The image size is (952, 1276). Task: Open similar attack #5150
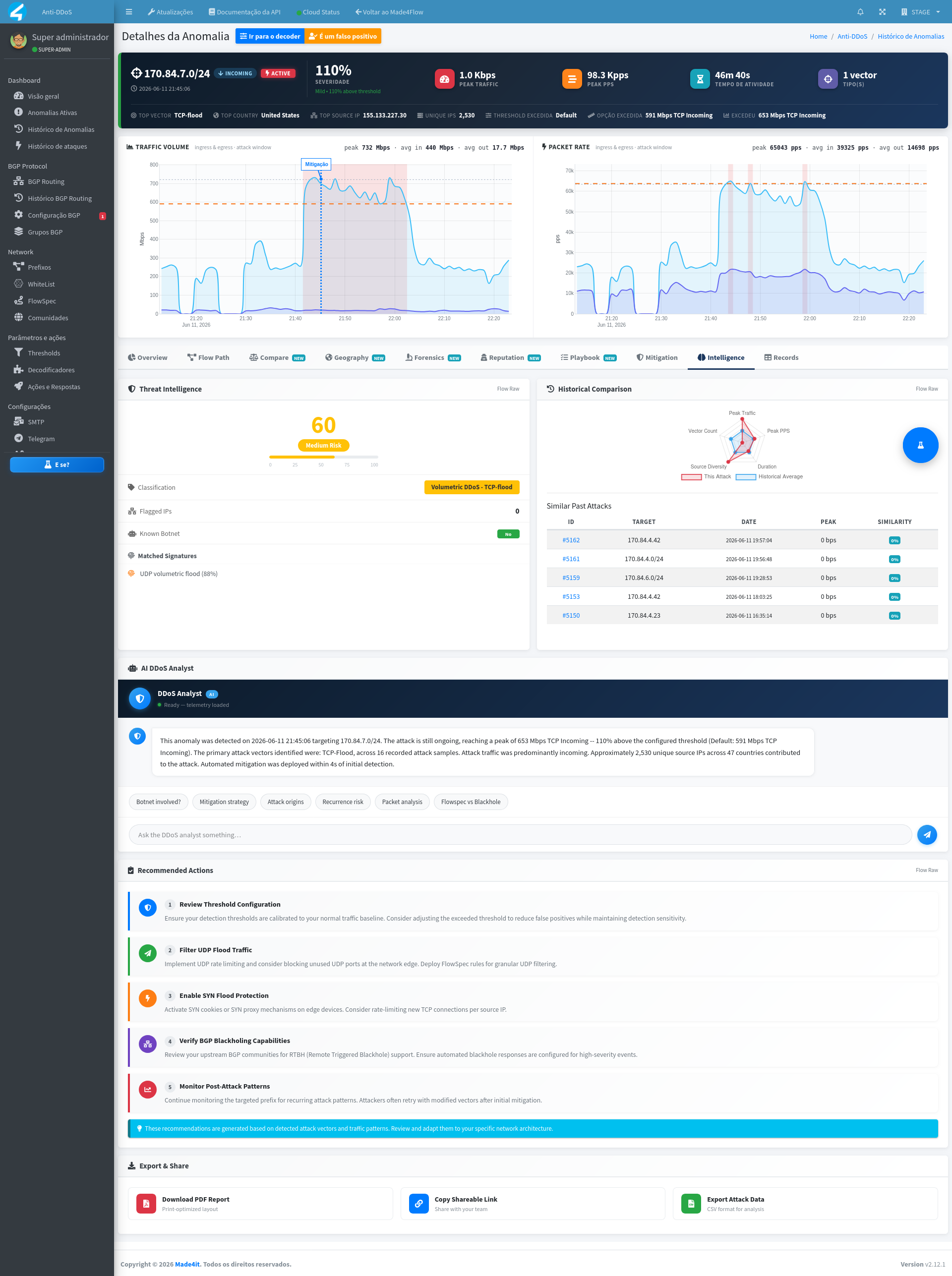(571, 615)
